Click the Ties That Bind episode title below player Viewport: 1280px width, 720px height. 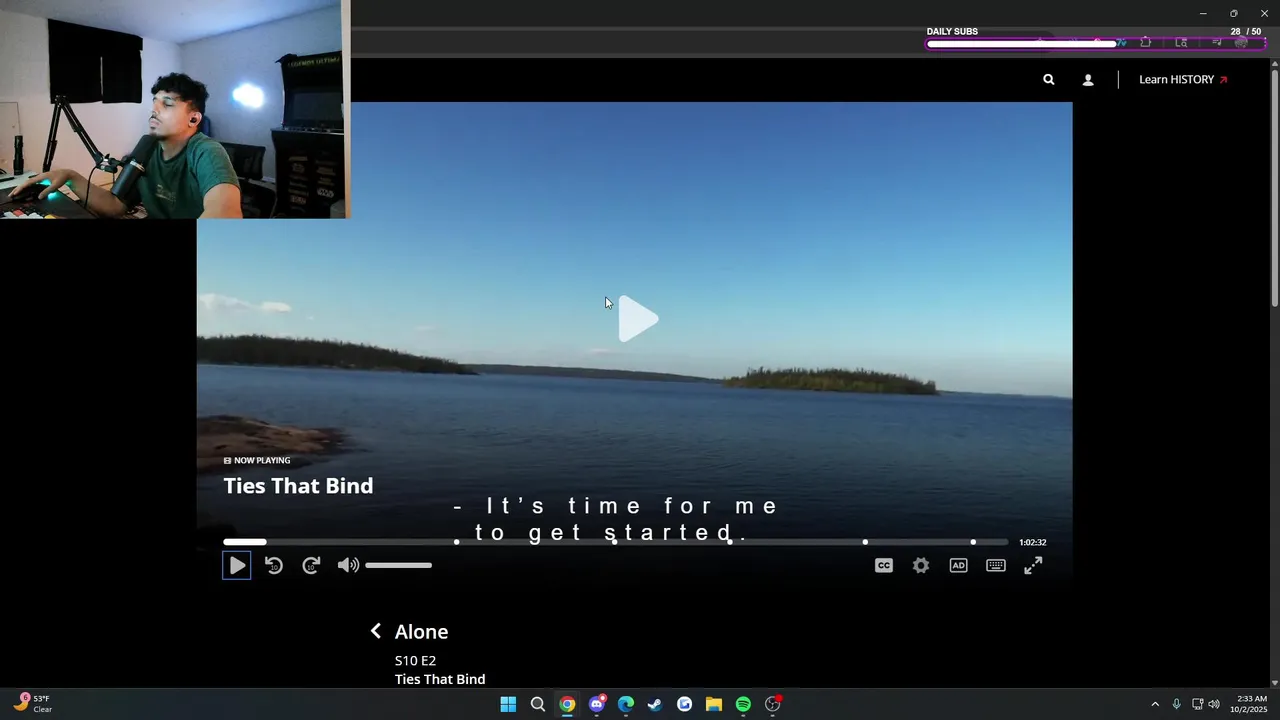tap(440, 679)
